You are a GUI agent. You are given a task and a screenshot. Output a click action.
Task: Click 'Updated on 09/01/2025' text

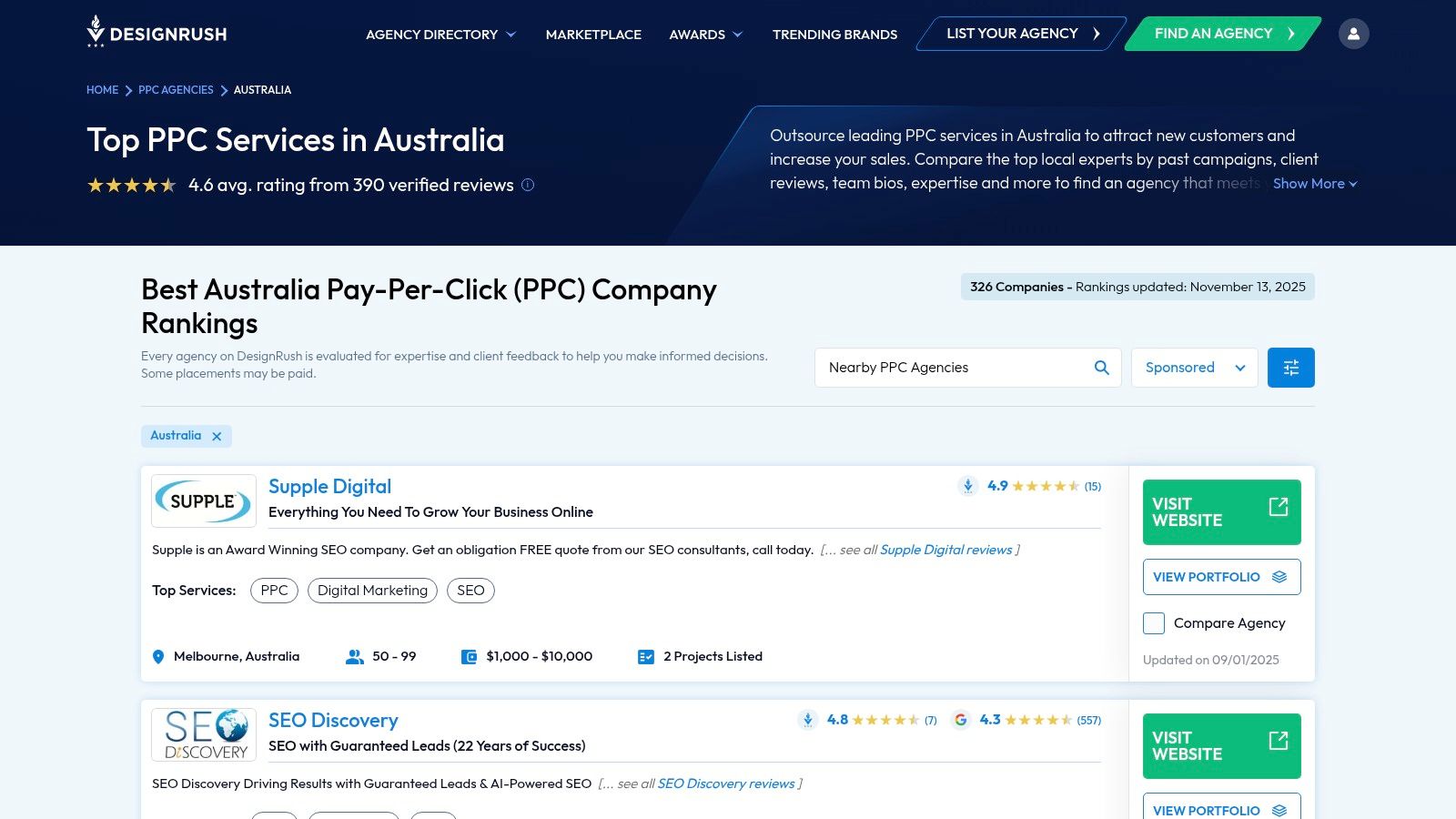pyautogui.click(x=1211, y=661)
